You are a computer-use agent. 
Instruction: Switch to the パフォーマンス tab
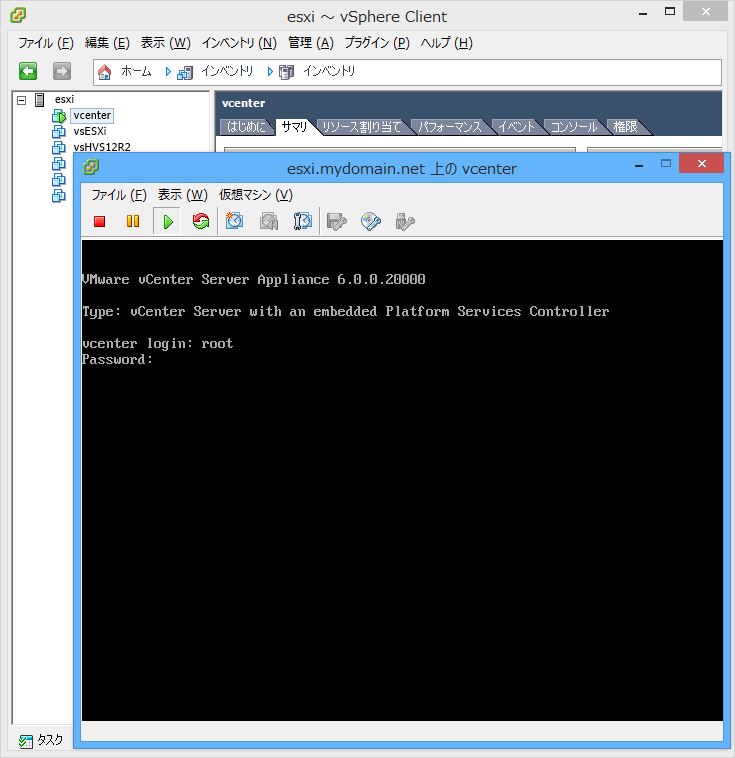point(450,127)
